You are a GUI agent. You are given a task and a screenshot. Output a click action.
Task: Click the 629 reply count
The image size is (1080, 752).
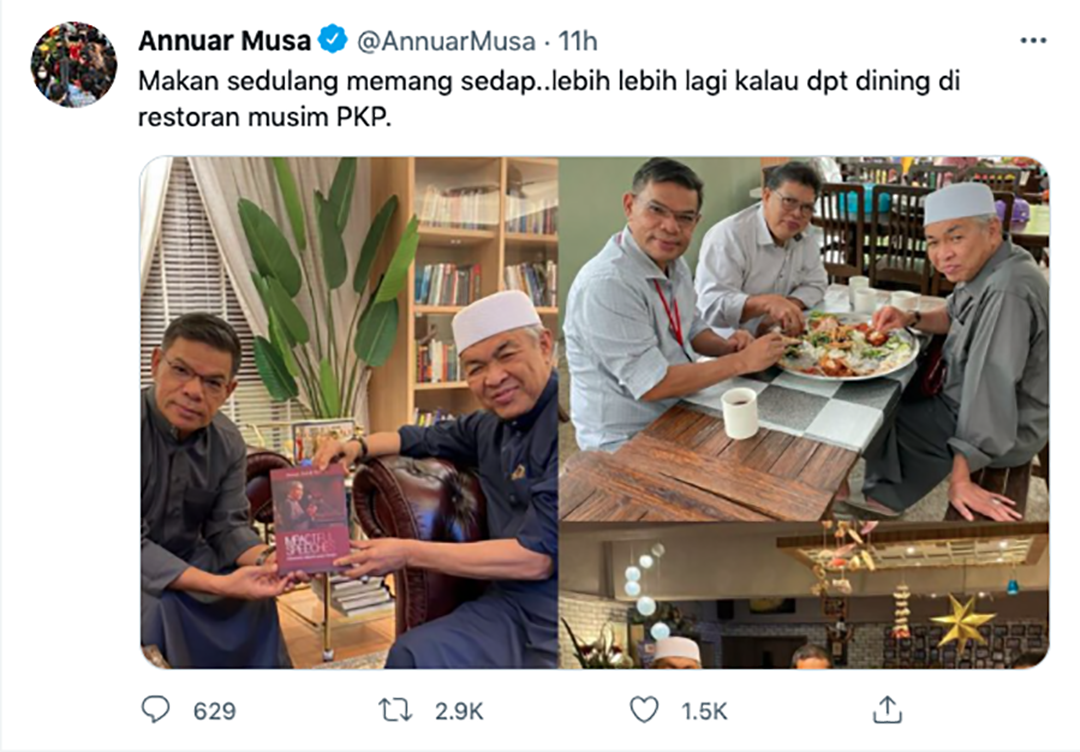[214, 711]
